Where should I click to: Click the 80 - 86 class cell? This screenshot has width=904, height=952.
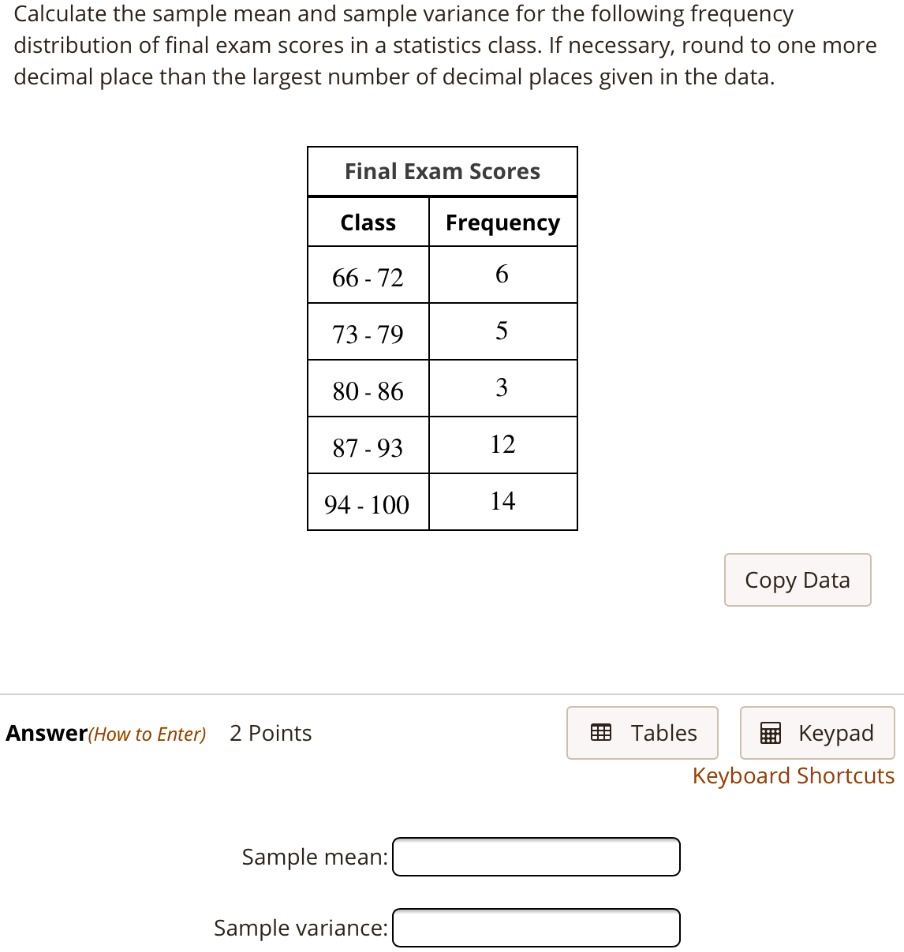click(368, 391)
